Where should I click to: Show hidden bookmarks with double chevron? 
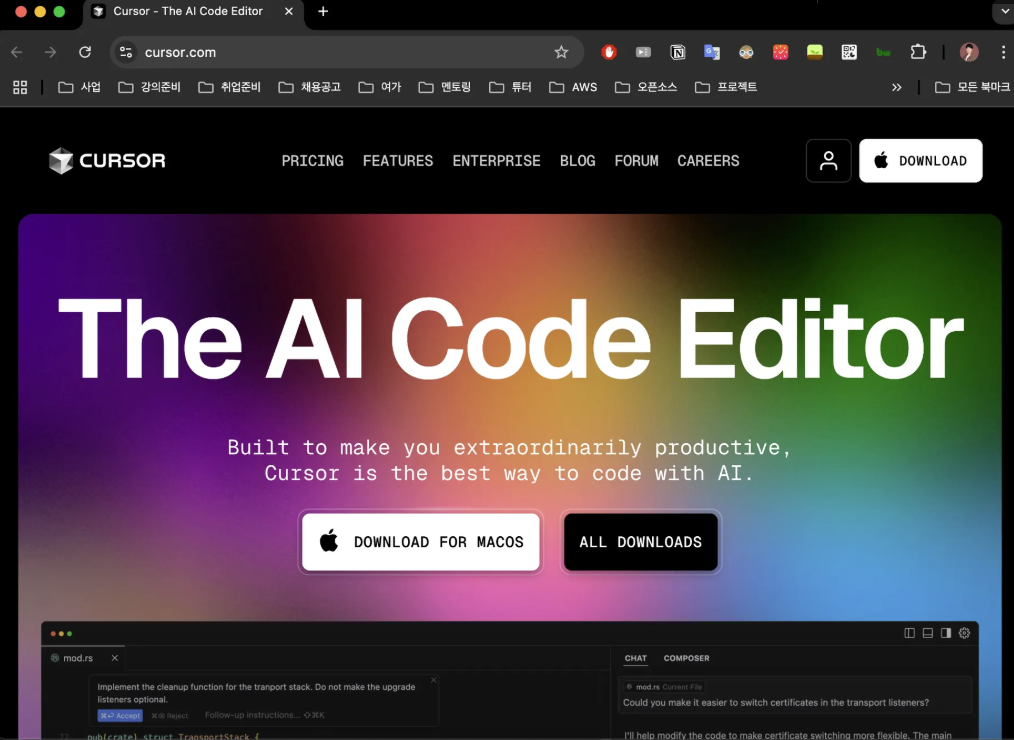coord(896,87)
